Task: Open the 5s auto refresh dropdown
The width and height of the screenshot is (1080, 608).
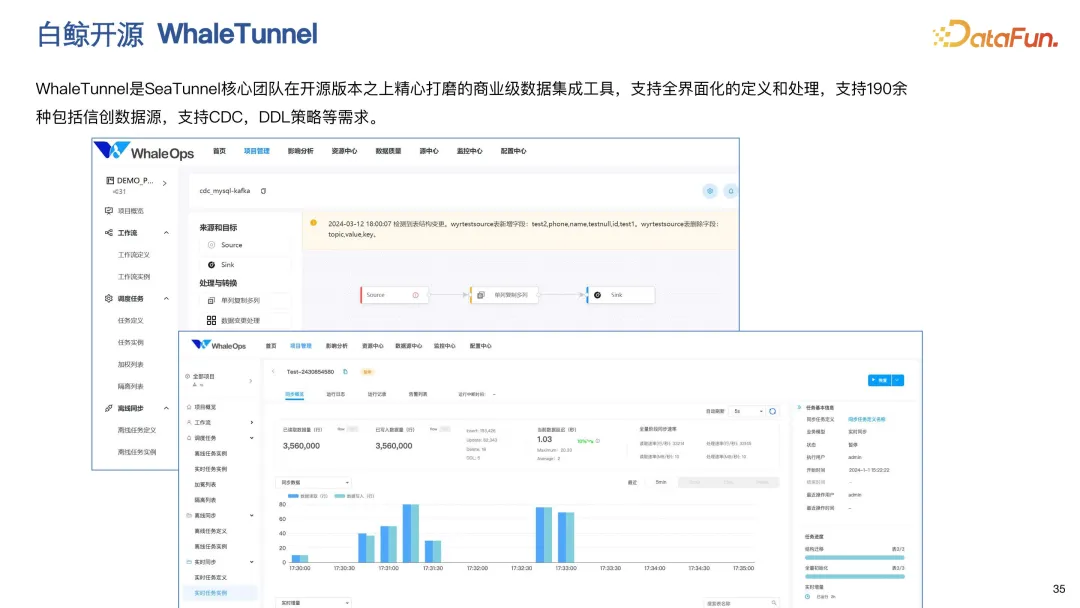Action: [x=747, y=412]
